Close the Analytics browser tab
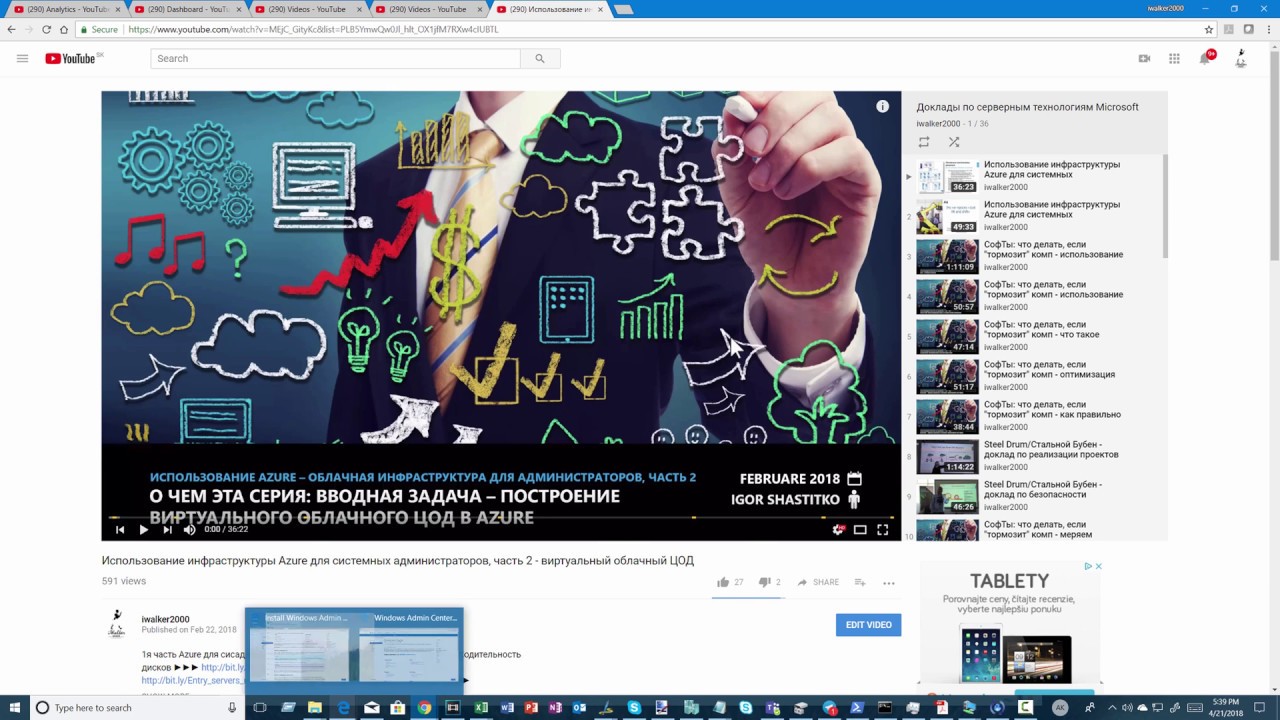The height and width of the screenshot is (720, 1280). point(118,9)
